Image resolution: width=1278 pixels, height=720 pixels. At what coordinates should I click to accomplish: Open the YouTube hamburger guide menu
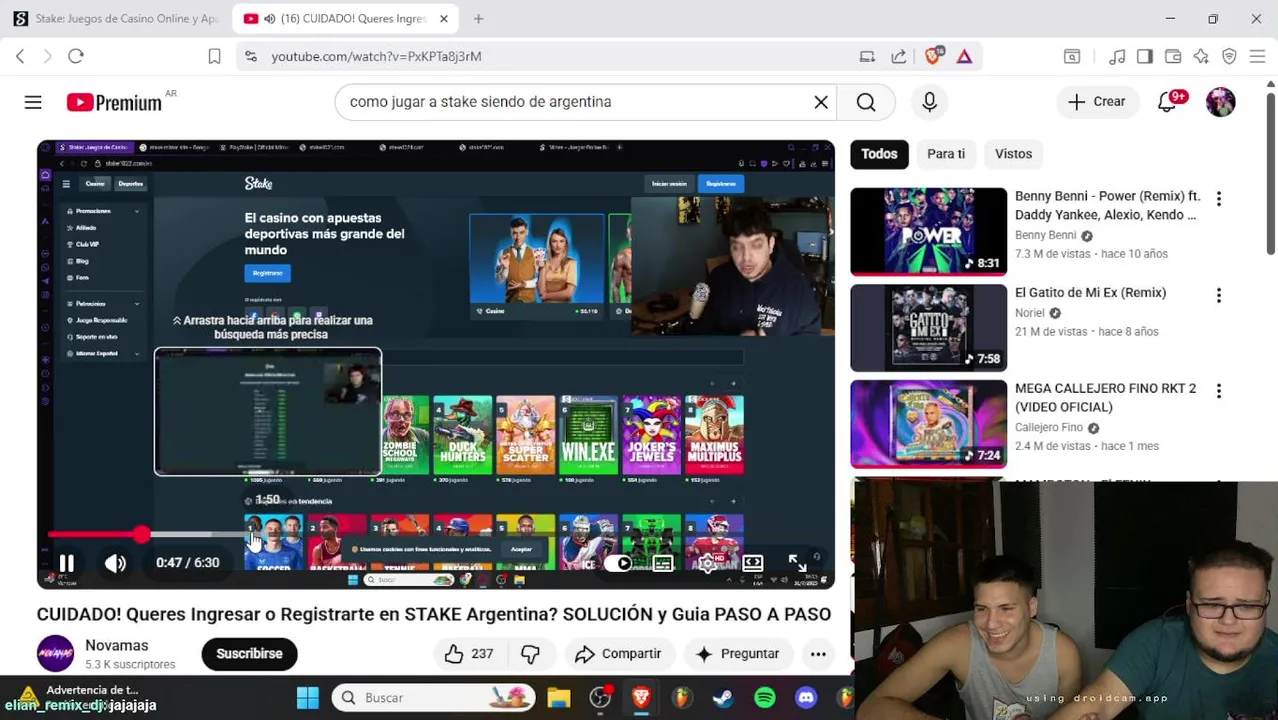click(33, 102)
